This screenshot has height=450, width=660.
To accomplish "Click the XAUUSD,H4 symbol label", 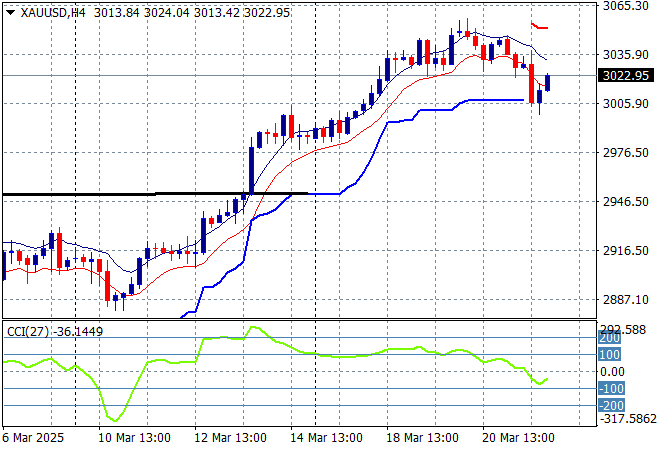I will click(x=53, y=13).
